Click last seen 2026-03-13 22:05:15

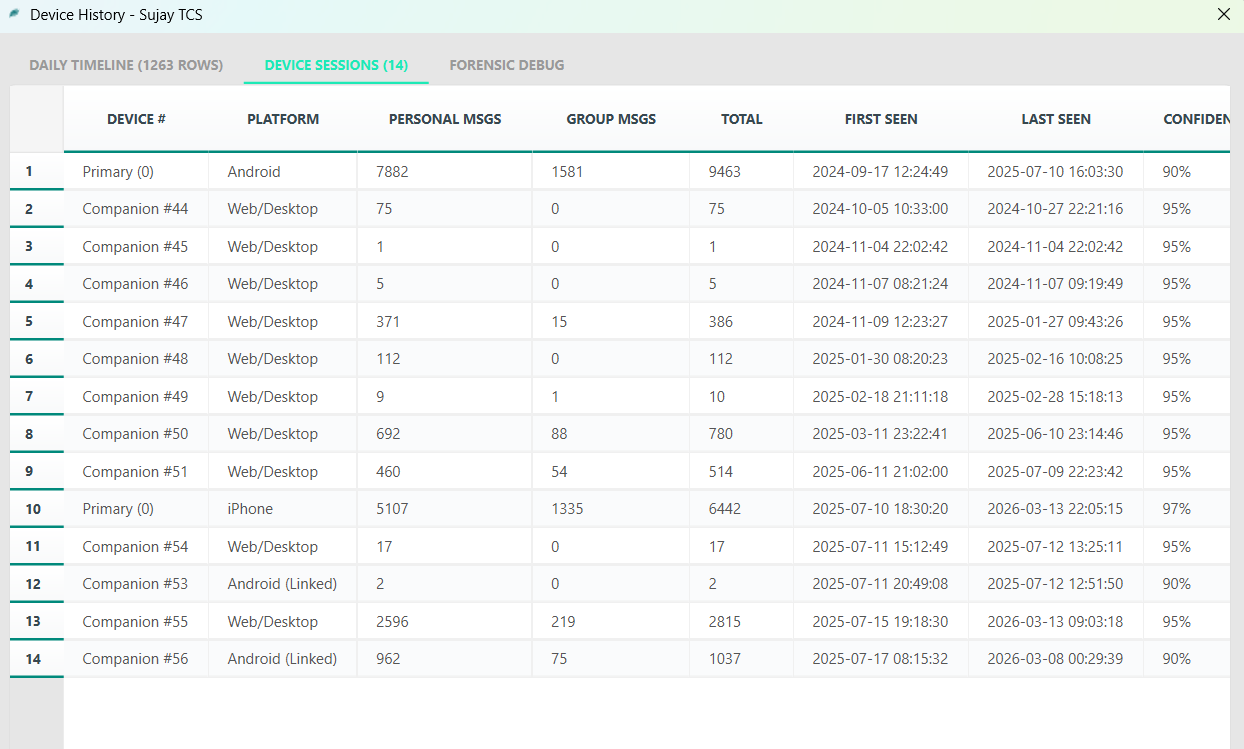click(1056, 509)
